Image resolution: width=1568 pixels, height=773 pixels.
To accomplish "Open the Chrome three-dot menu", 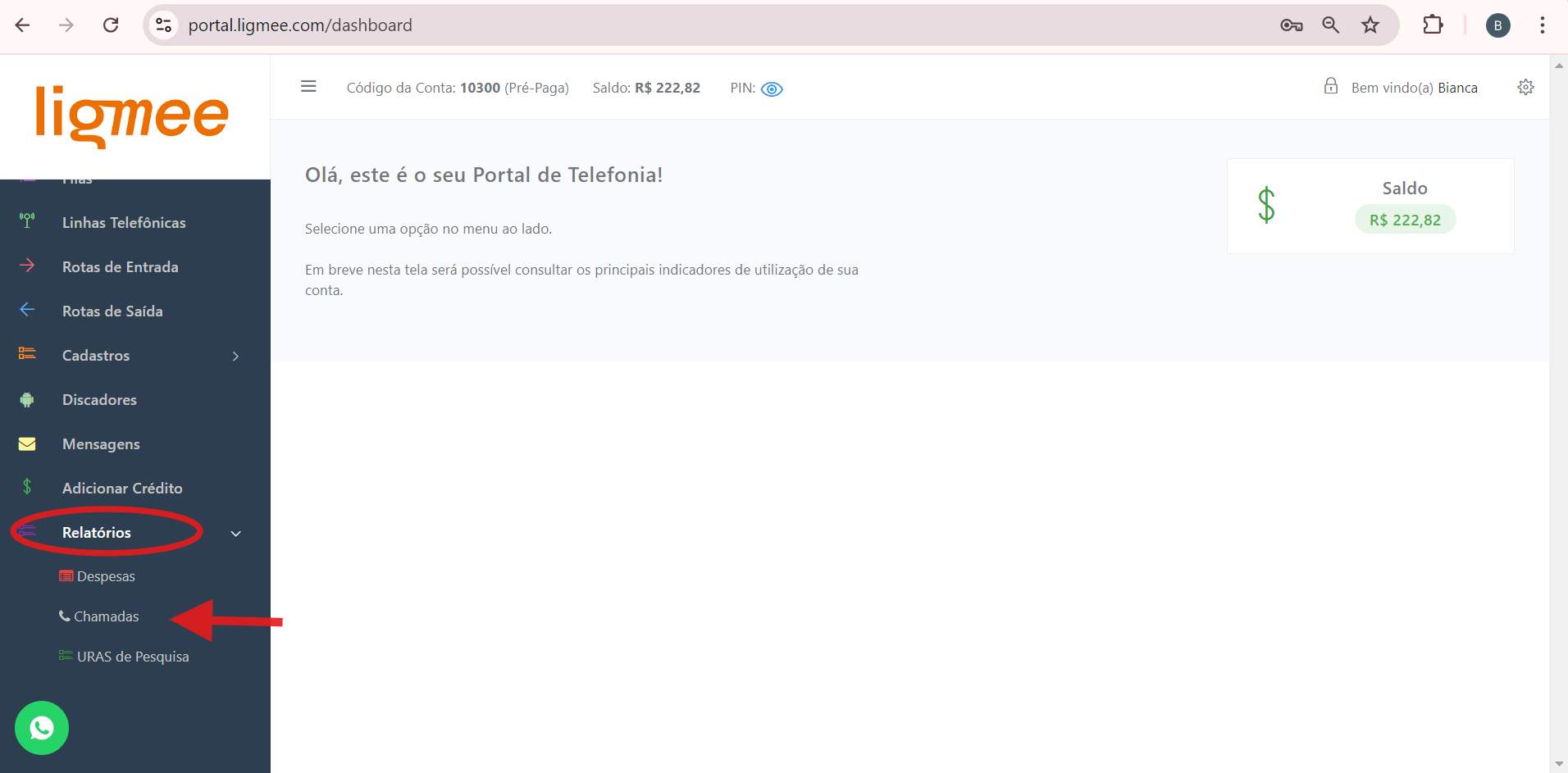I will [1542, 25].
